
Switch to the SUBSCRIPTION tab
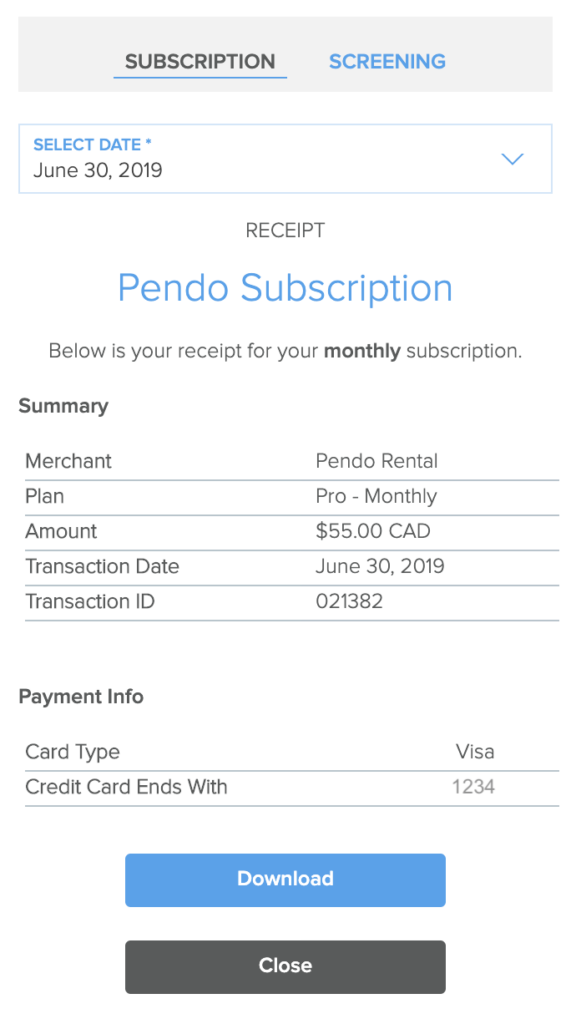[200, 61]
